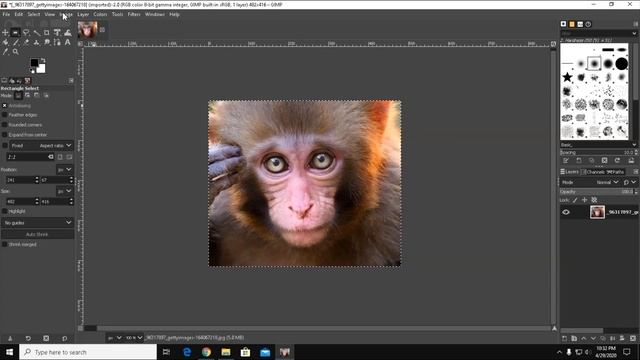
Task: Choose the intersect with selection mode icon
Action: (46, 96)
